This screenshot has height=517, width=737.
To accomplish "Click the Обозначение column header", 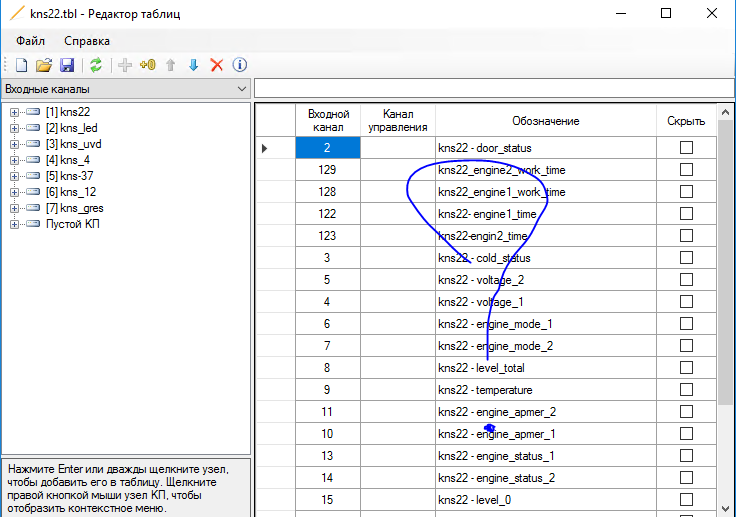I will (546, 121).
